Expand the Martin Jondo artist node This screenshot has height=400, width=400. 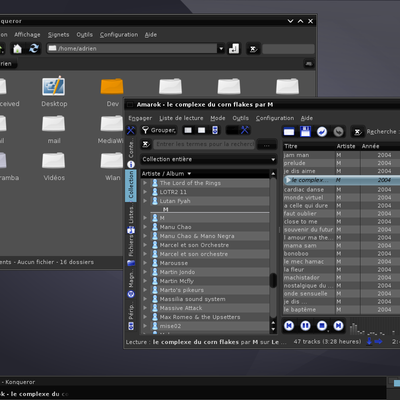(x=145, y=272)
